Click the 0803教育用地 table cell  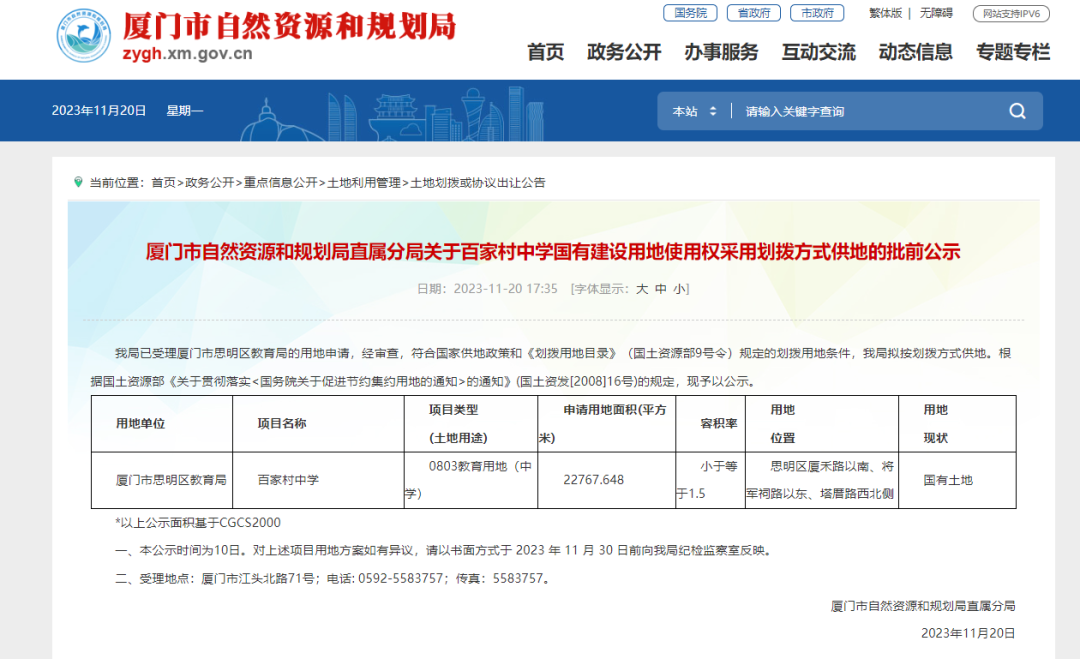[470, 480]
